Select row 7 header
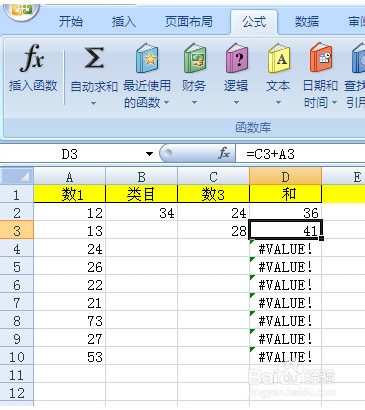The height and width of the screenshot is (410, 365). pos(17,303)
